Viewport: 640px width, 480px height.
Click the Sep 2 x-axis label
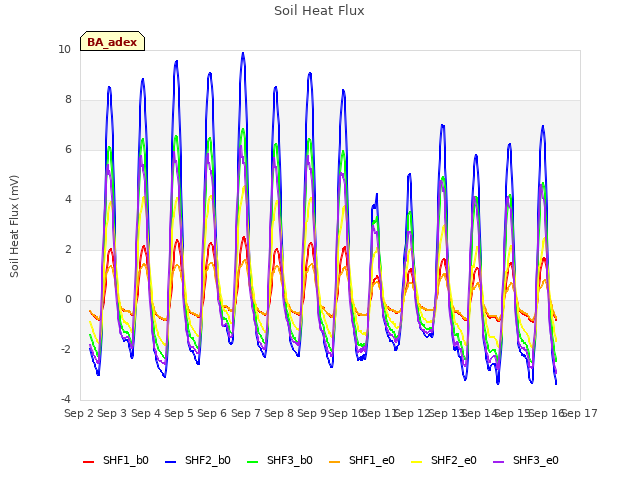[79, 413]
